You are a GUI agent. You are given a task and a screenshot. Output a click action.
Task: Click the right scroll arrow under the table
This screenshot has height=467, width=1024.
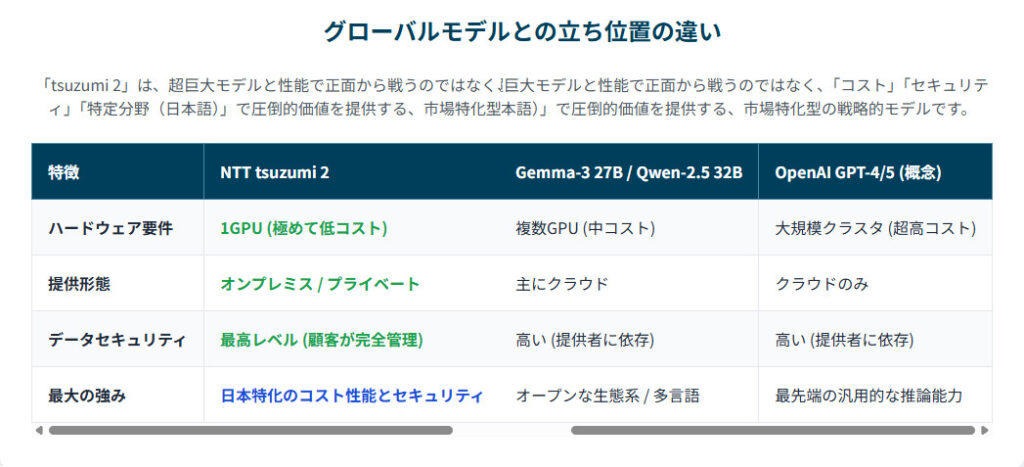(x=985, y=431)
